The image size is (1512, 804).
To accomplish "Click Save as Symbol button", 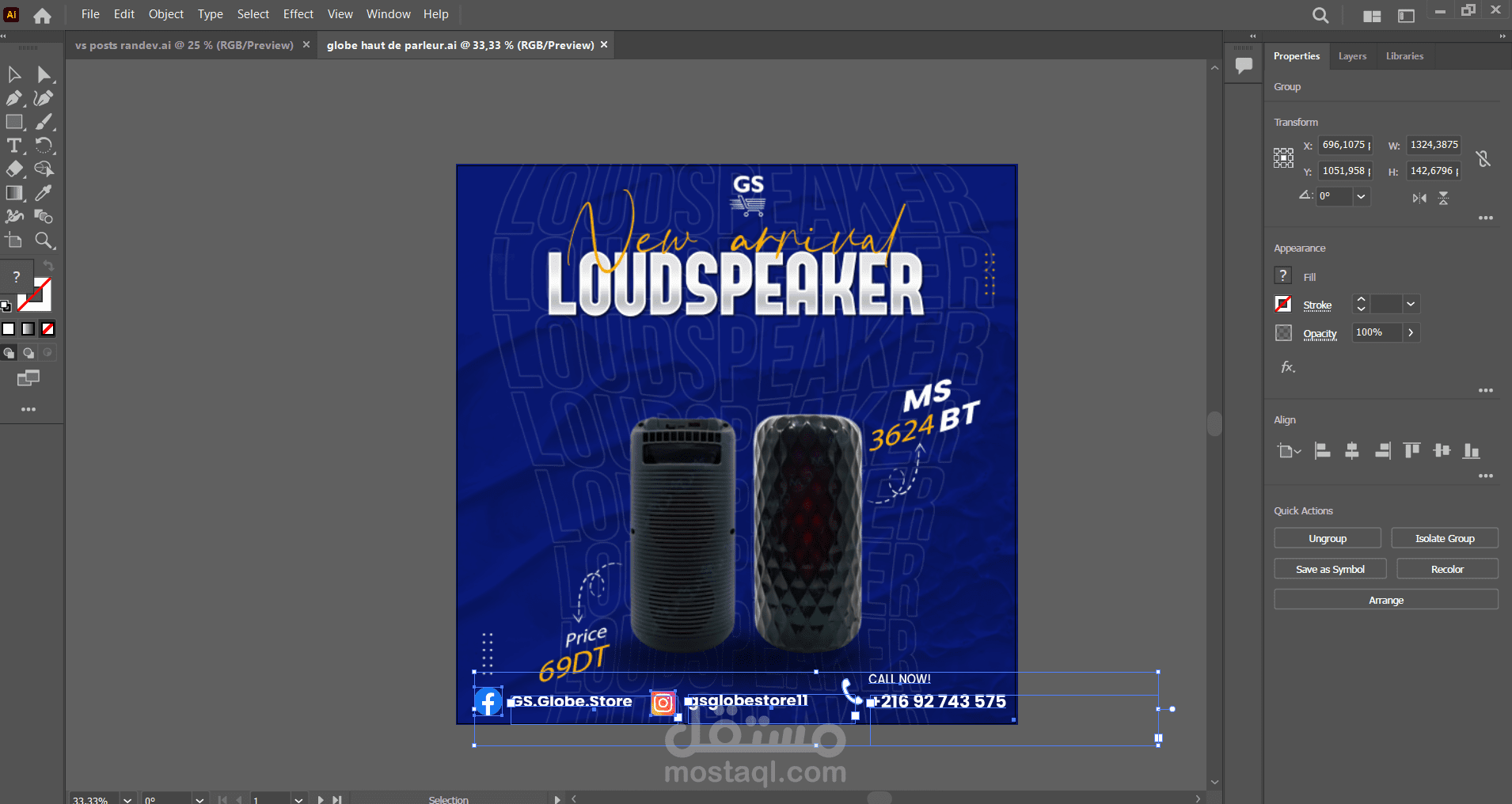I will [x=1330, y=569].
